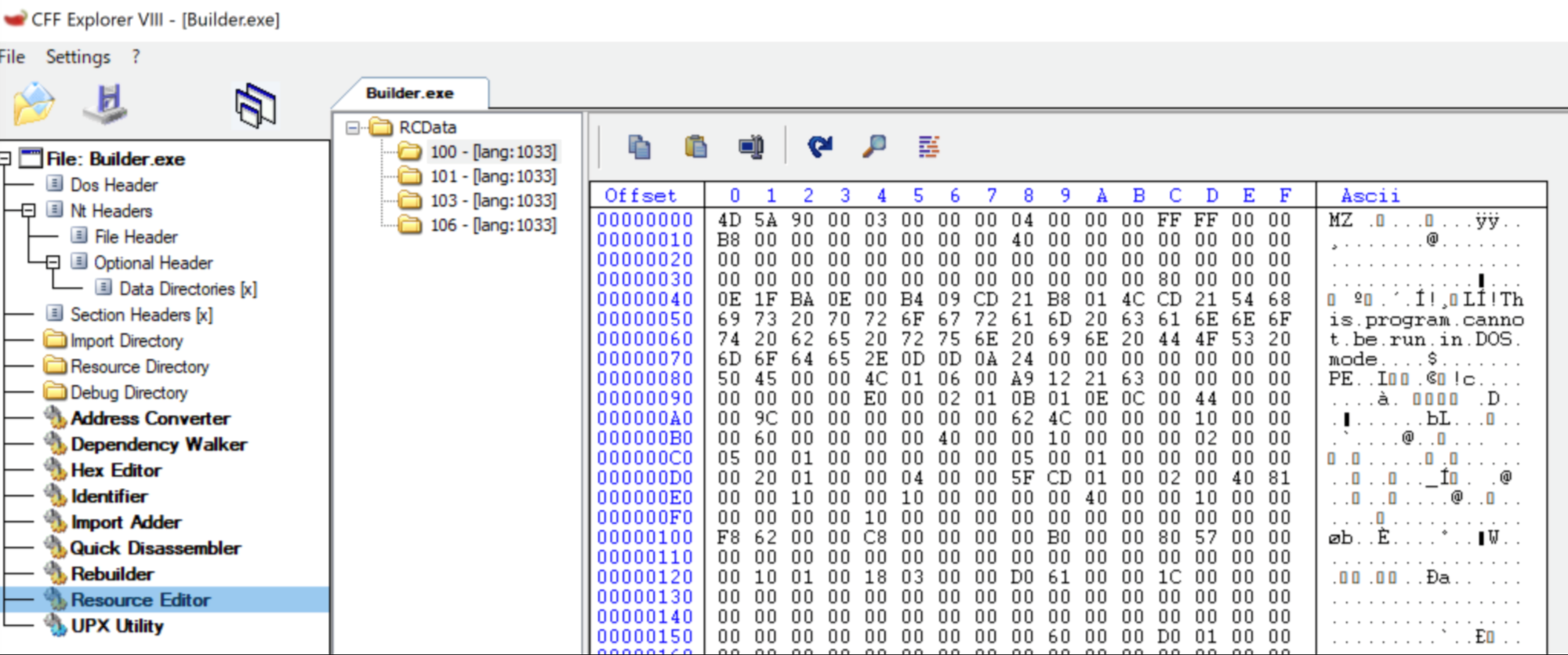The height and width of the screenshot is (655, 1568).
Task: Click hex offset row 00000080
Action: tap(644, 378)
